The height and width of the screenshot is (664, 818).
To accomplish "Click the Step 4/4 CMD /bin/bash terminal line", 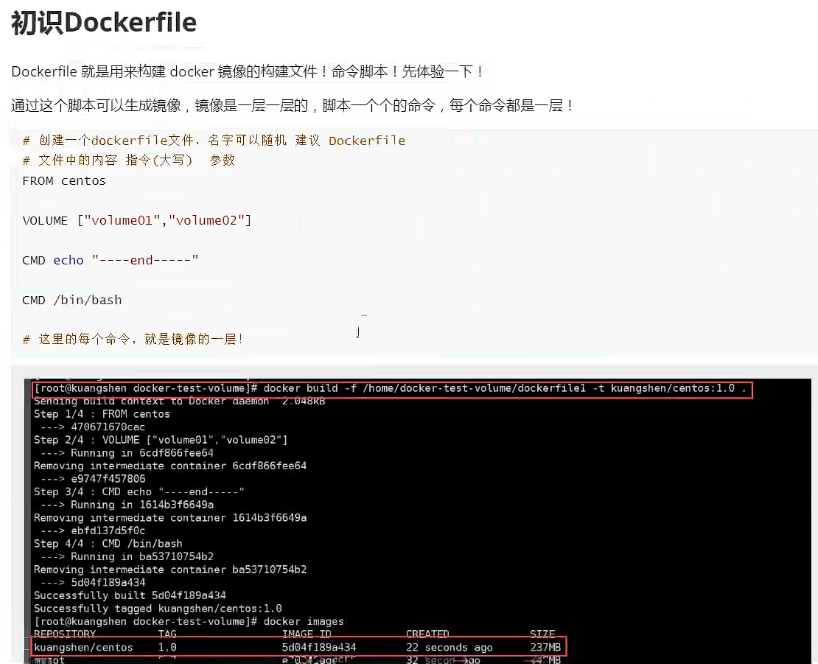I will (x=108, y=544).
